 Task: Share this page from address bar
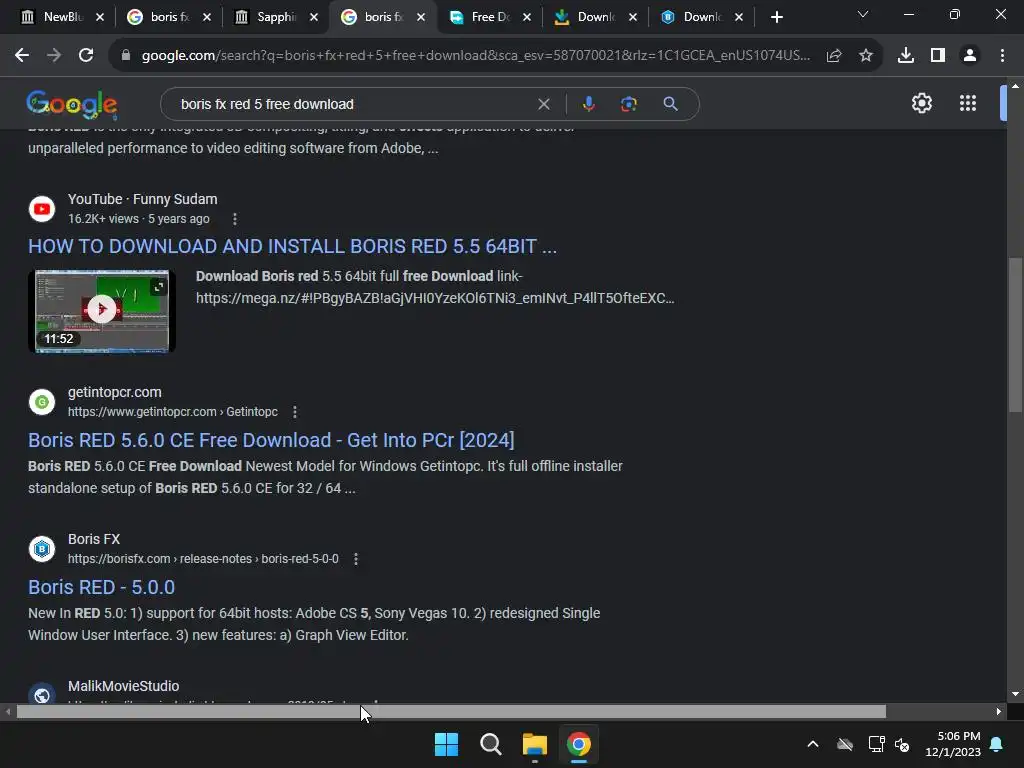tap(834, 56)
